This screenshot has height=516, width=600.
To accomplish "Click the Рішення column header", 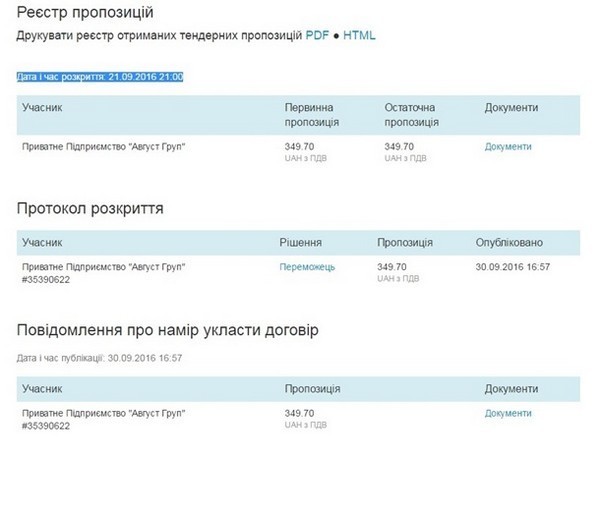I will pyautogui.click(x=300, y=243).
